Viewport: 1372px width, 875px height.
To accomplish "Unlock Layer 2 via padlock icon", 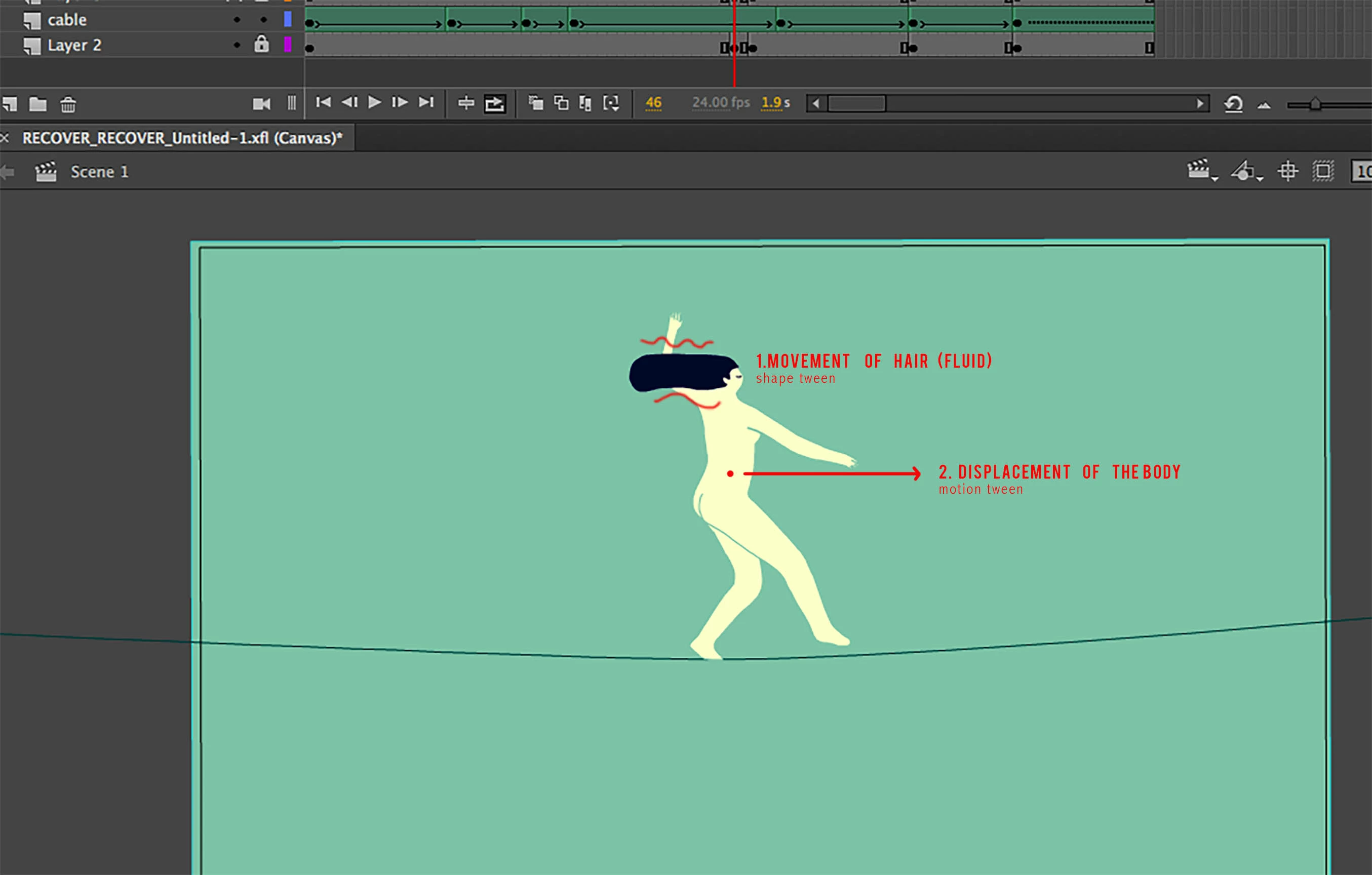I will (x=261, y=45).
